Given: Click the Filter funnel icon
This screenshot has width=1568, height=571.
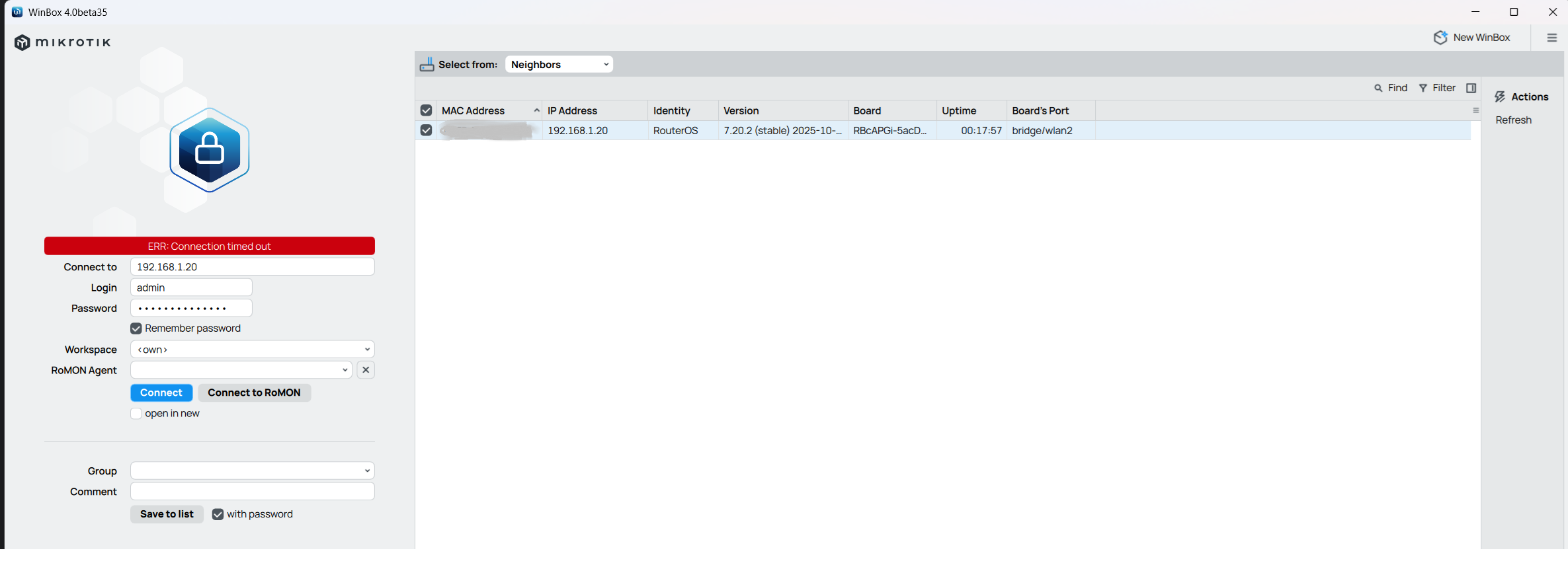Looking at the screenshot, I should 1423,88.
